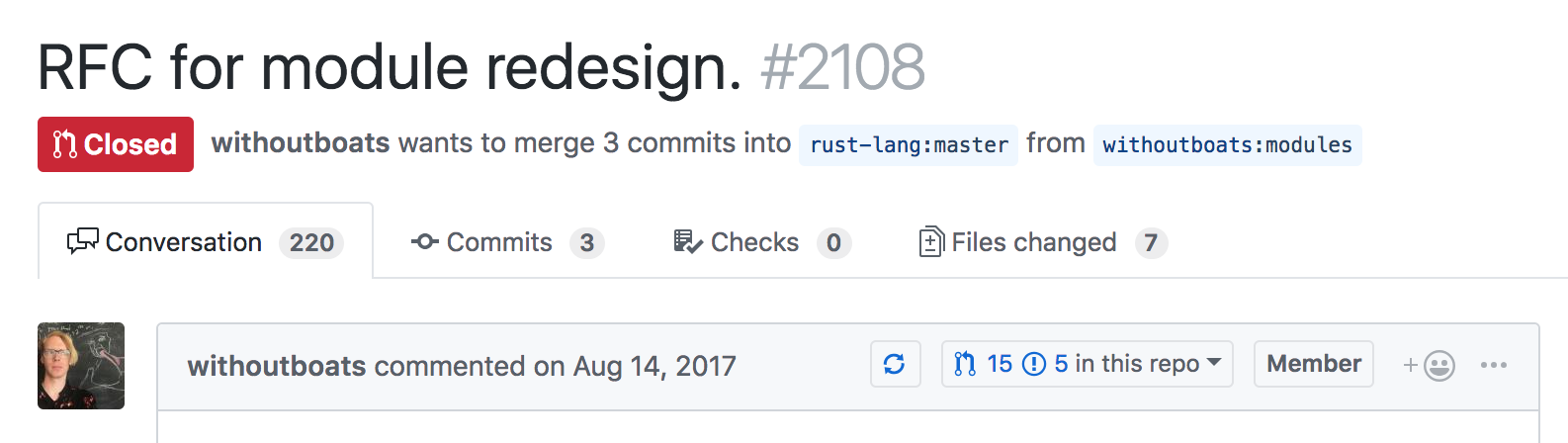Viewport: 1568px width, 443px height.
Task: Open the three-dot comment options menu
Action: (1493, 366)
